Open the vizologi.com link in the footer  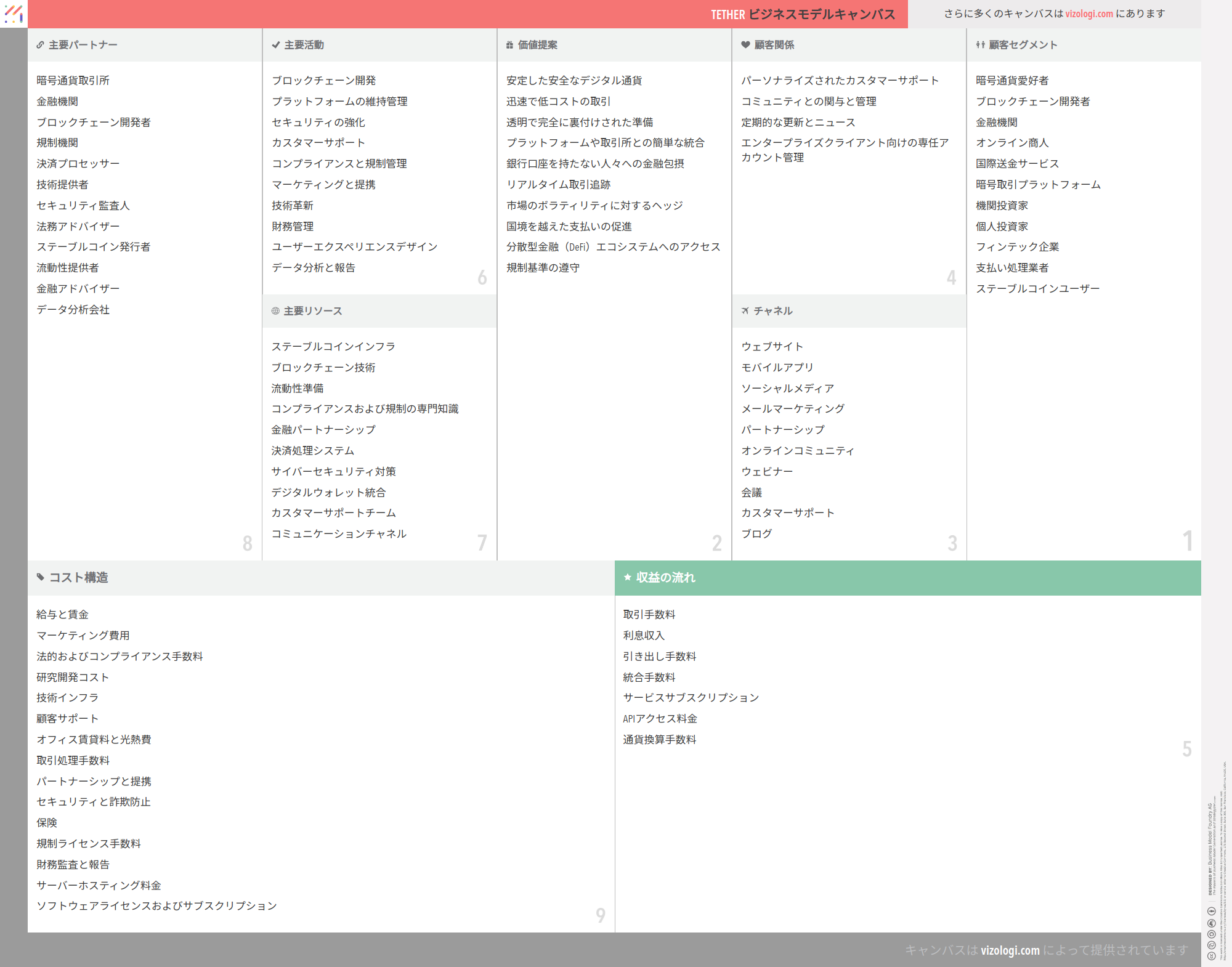coord(1010,950)
